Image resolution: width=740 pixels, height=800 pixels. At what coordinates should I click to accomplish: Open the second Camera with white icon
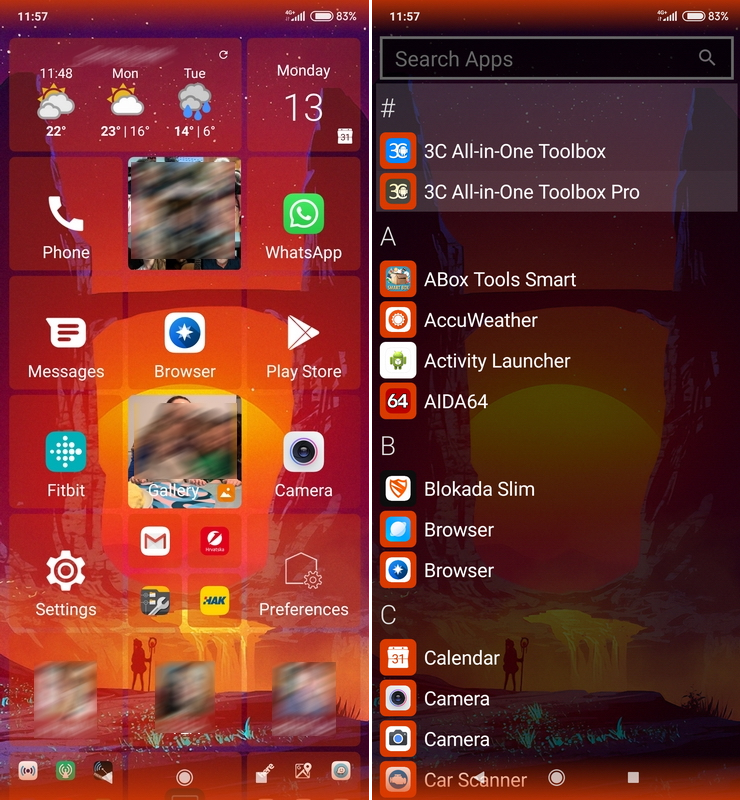coord(556,739)
